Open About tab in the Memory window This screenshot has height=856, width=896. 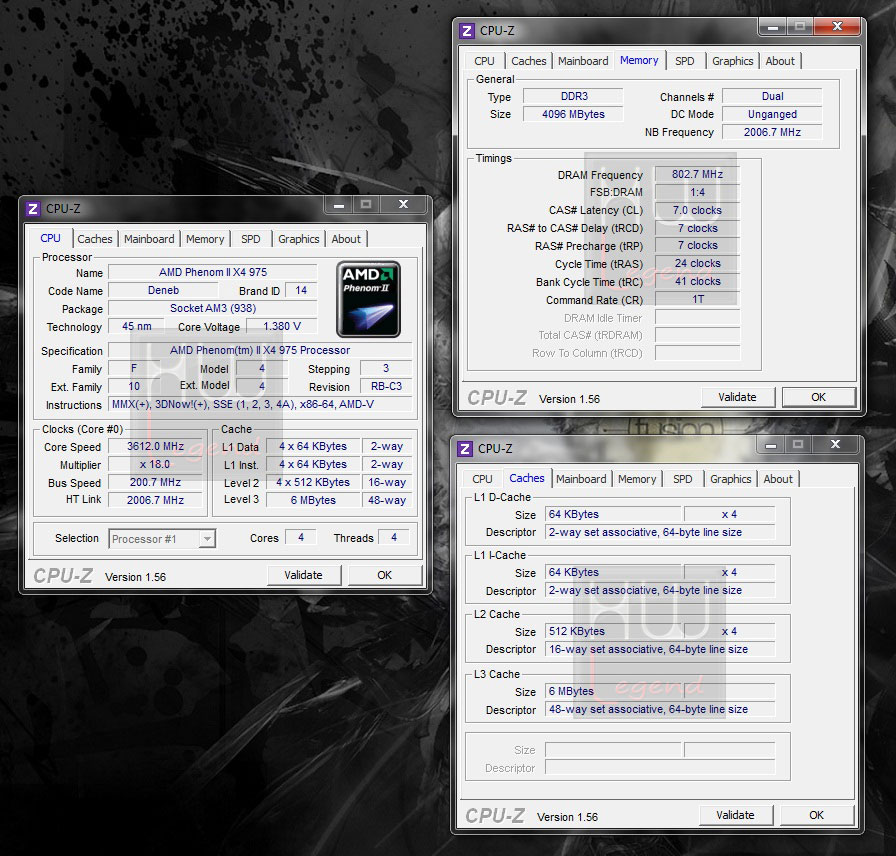pos(781,61)
